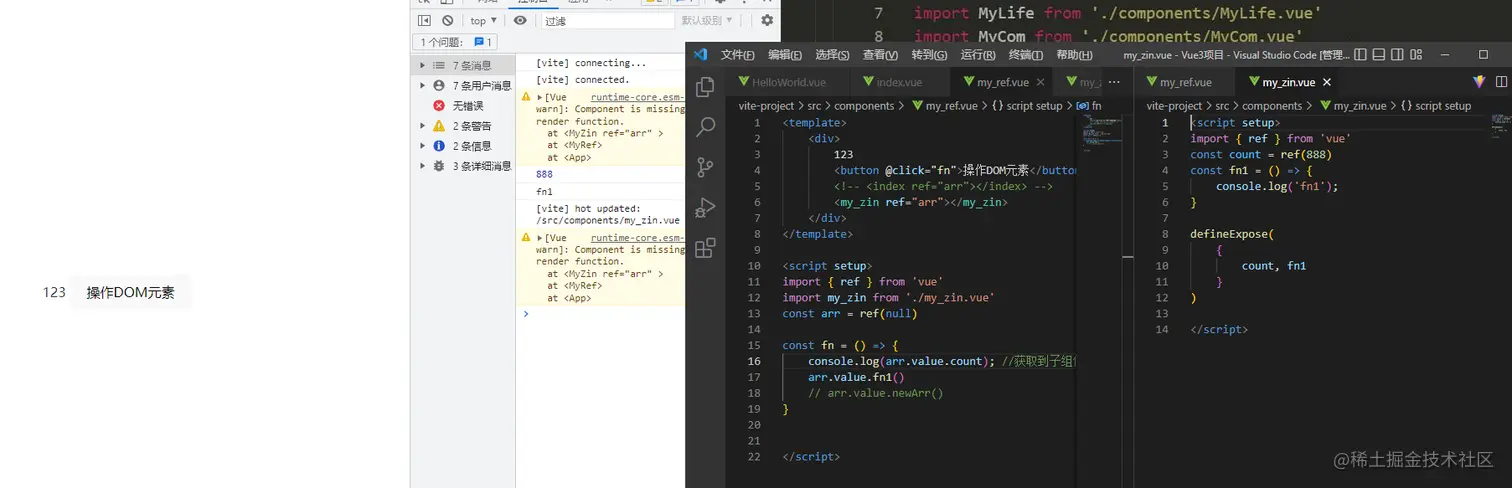
Task: Close the my_zin.vue tab
Action: (x=1327, y=82)
